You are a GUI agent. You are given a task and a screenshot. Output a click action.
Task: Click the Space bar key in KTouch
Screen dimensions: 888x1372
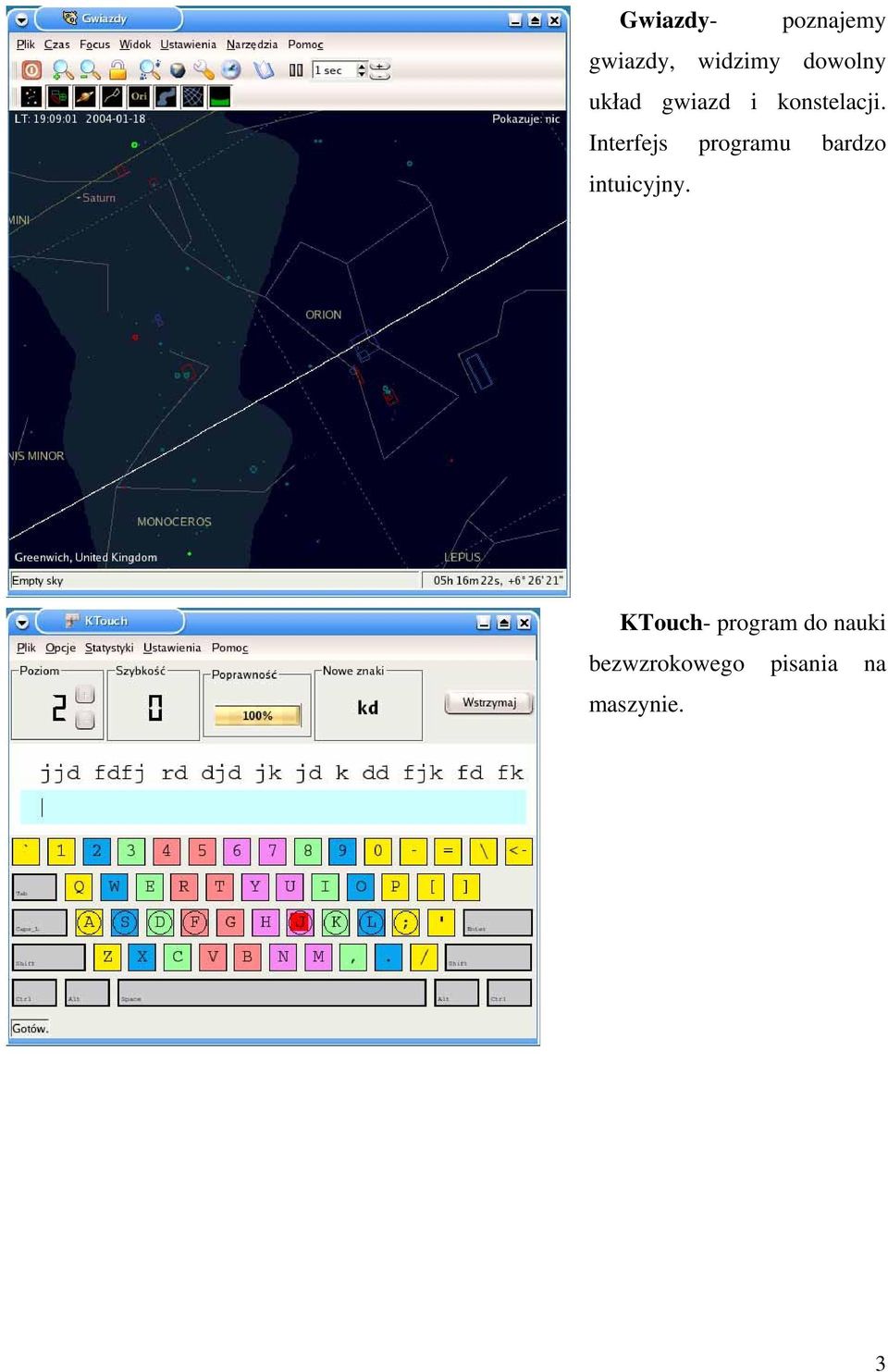tap(271, 993)
